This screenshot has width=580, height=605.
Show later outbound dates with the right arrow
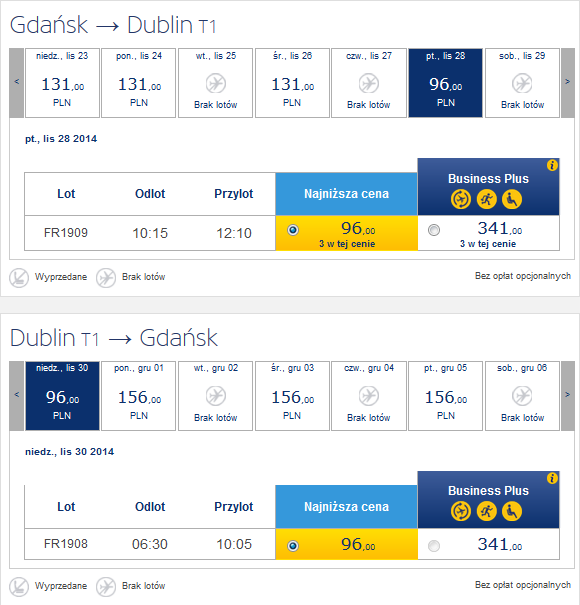[568, 83]
